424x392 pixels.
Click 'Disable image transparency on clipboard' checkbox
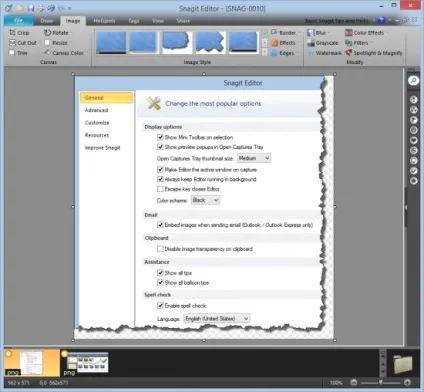click(160, 249)
